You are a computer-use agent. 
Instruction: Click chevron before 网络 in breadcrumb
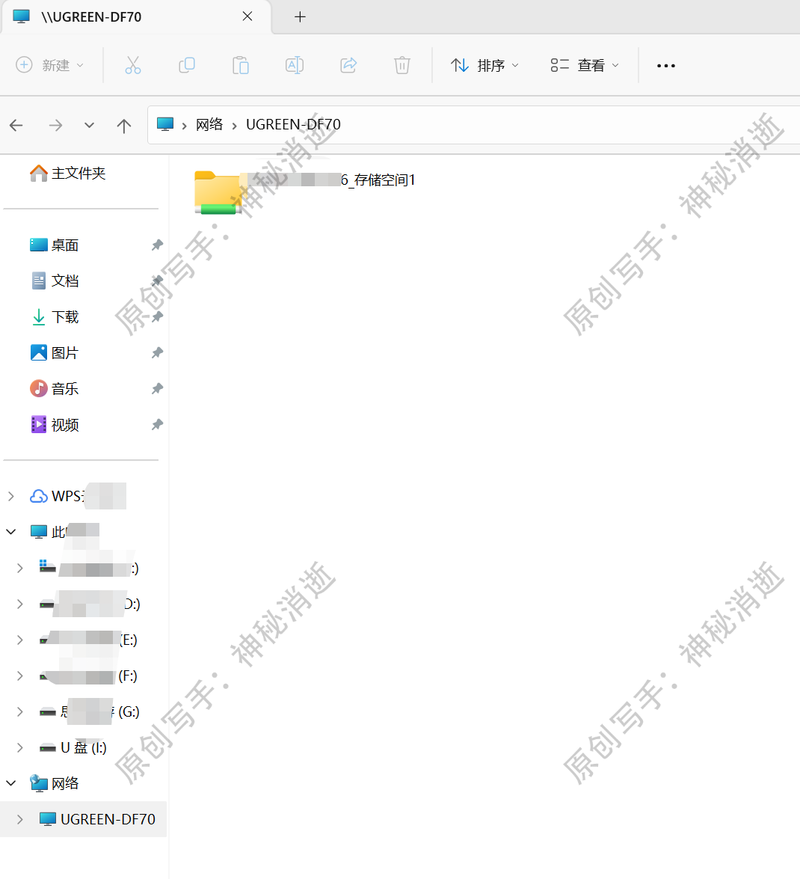tap(184, 126)
